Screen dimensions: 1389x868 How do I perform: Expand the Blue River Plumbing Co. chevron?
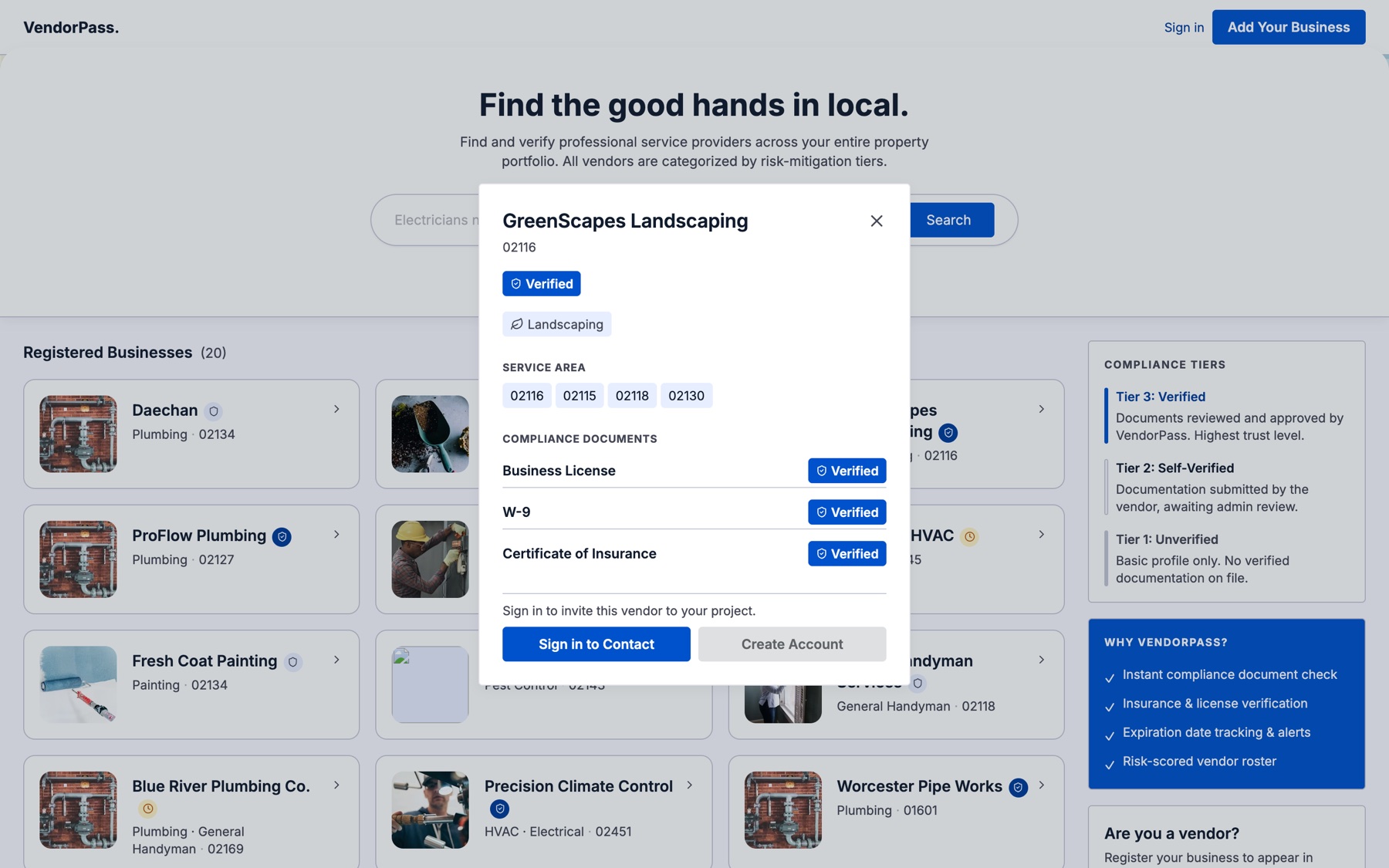pos(336,785)
